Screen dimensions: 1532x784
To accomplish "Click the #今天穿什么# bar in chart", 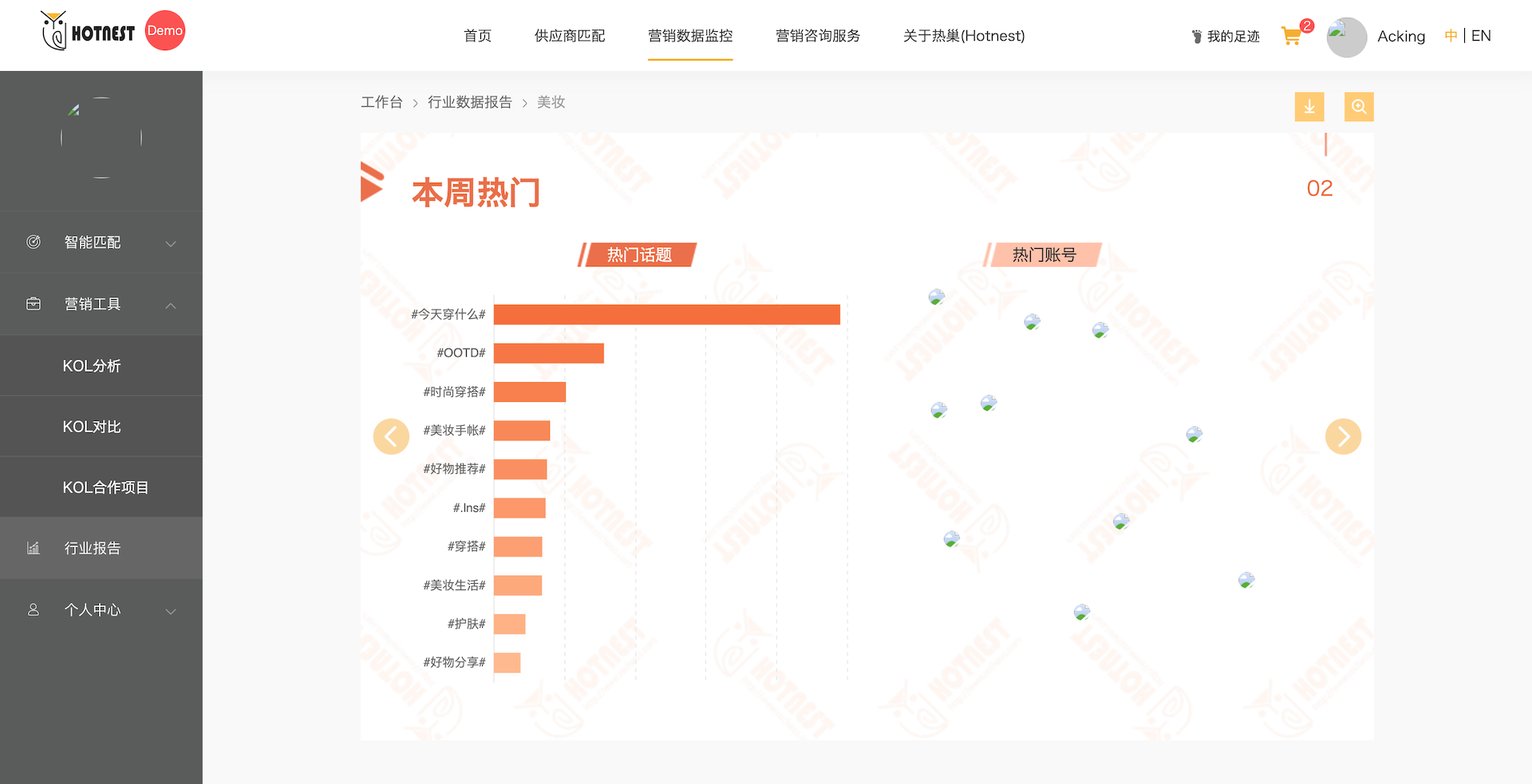I will click(x=666, y=315).
